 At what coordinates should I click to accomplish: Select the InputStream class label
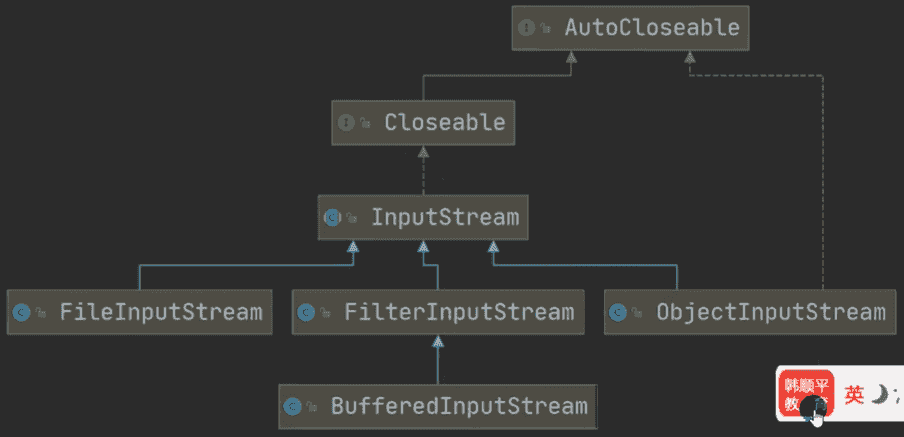click(x=445, y=217)
